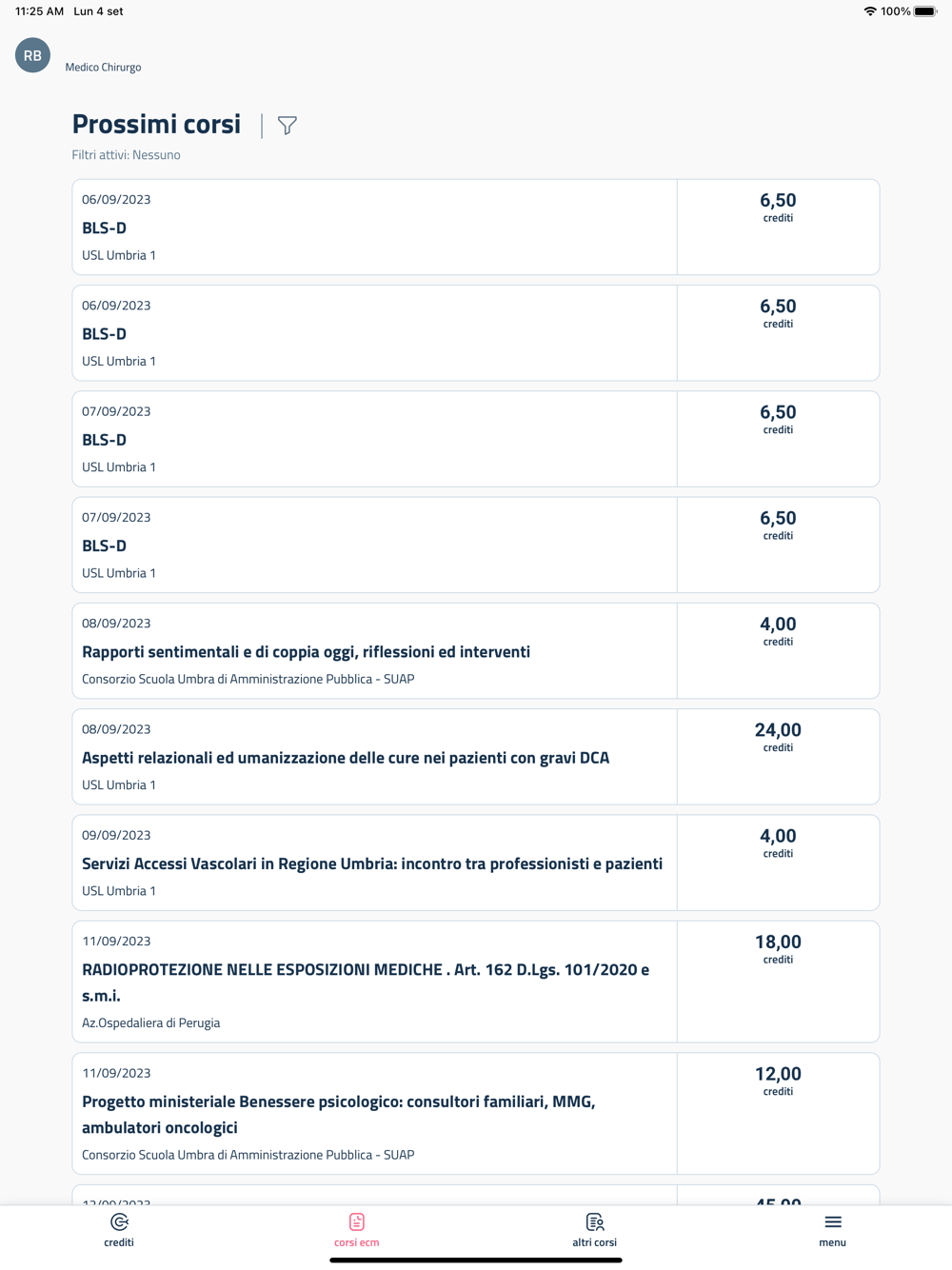
Task: Select the corsi ecm tab icon
Action: [x=357, y=1221]
